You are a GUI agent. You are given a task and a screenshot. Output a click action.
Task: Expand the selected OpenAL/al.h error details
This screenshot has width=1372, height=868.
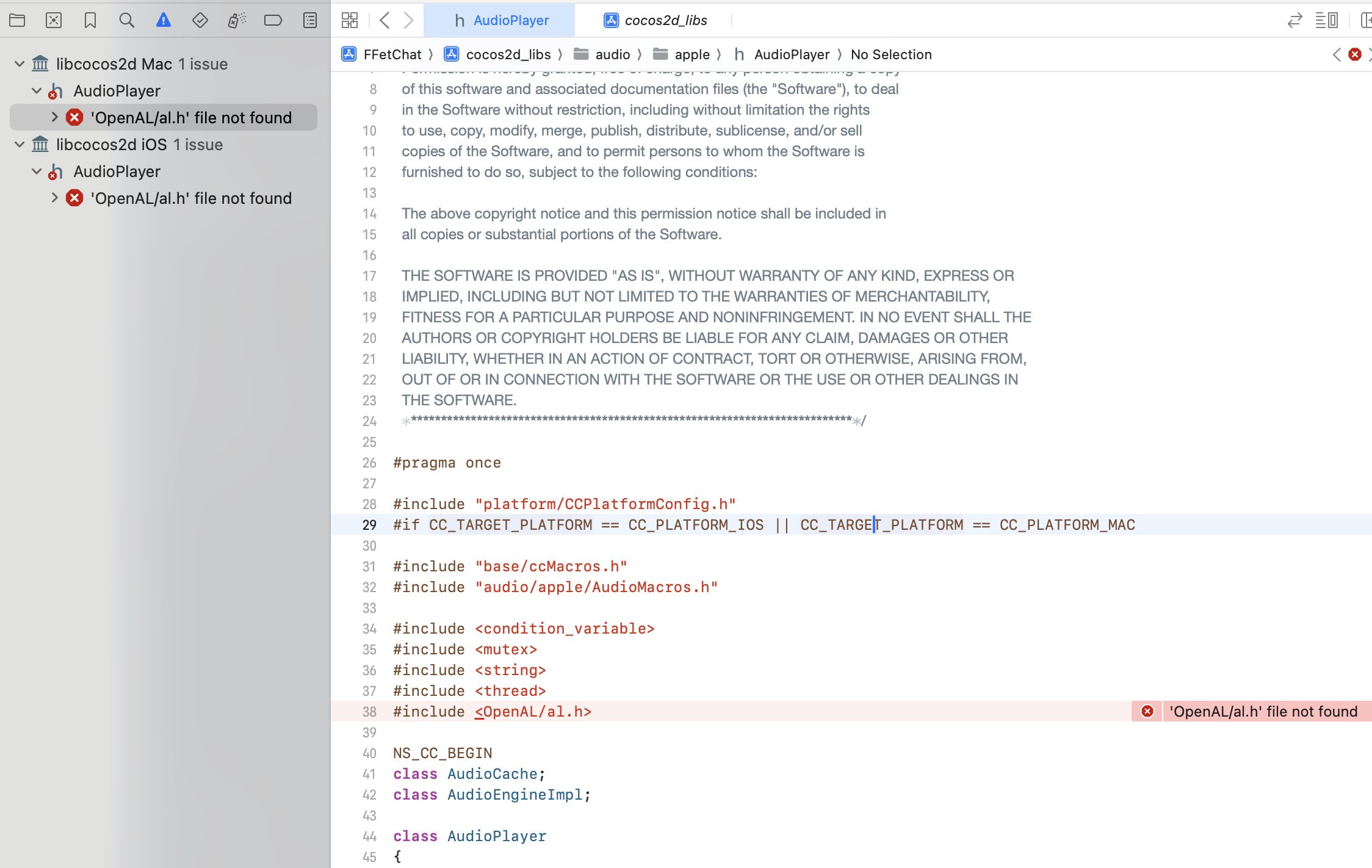pos(54,117)
